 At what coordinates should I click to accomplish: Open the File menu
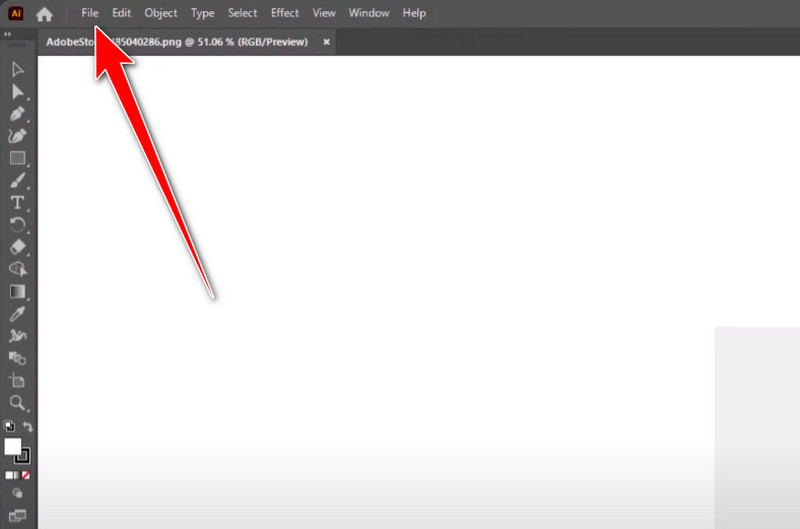click(x=90, y=13)
